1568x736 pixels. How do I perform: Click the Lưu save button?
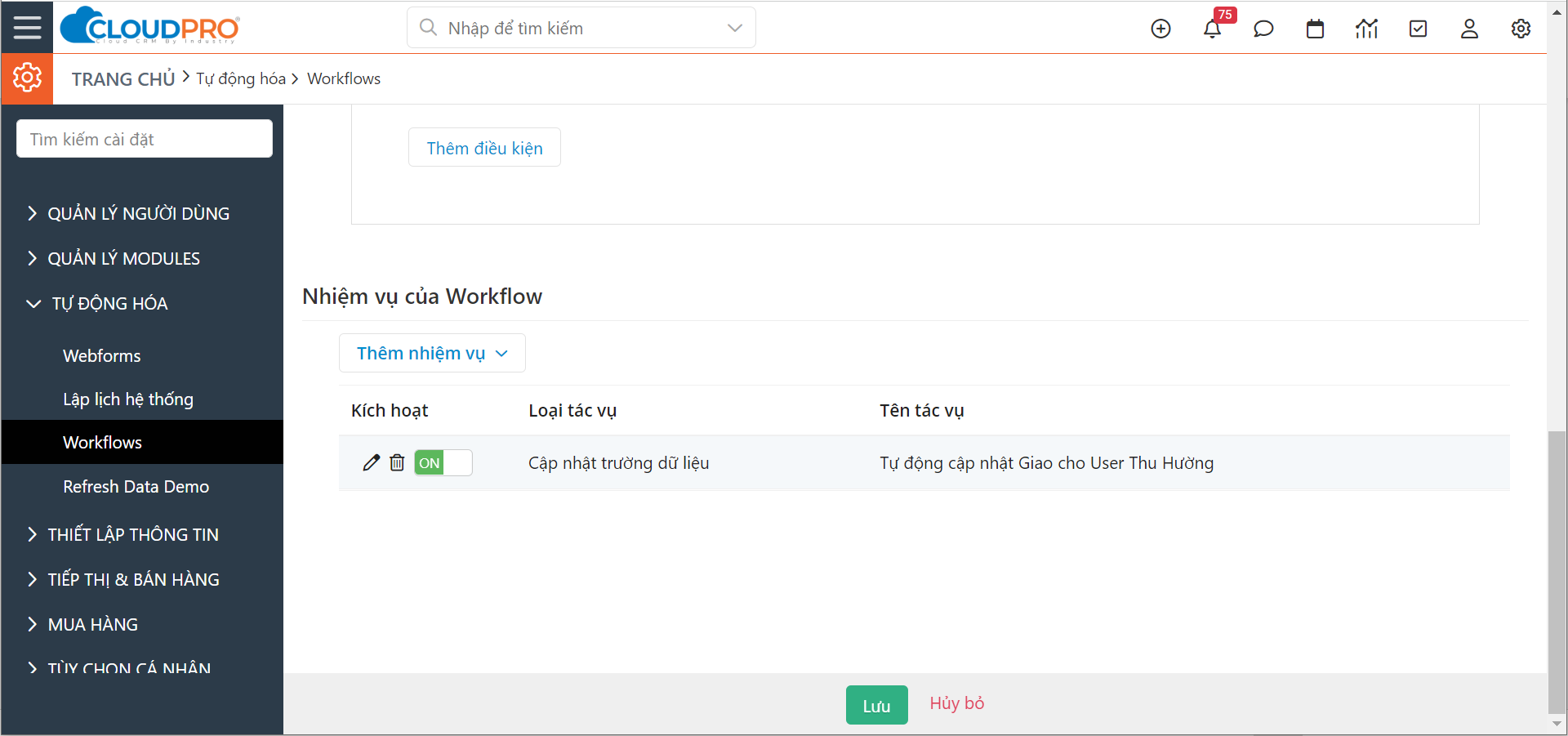click(876, 705)
